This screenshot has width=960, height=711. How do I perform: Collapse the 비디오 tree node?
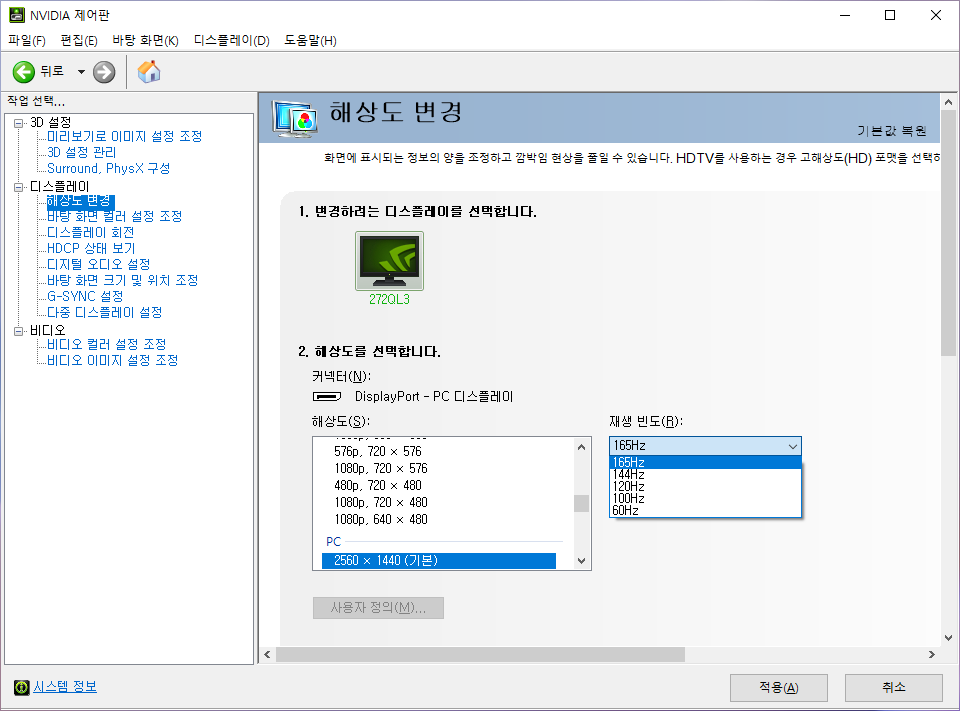coord(18,331)
